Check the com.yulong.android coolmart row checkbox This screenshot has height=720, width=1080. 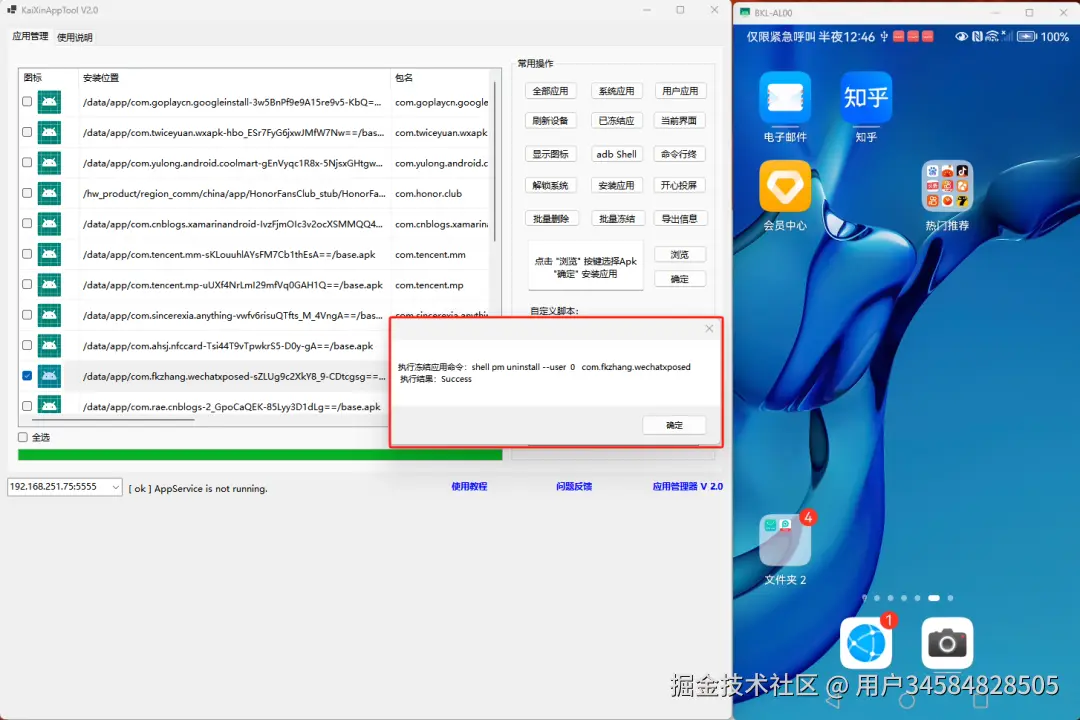tap(27, 162)
